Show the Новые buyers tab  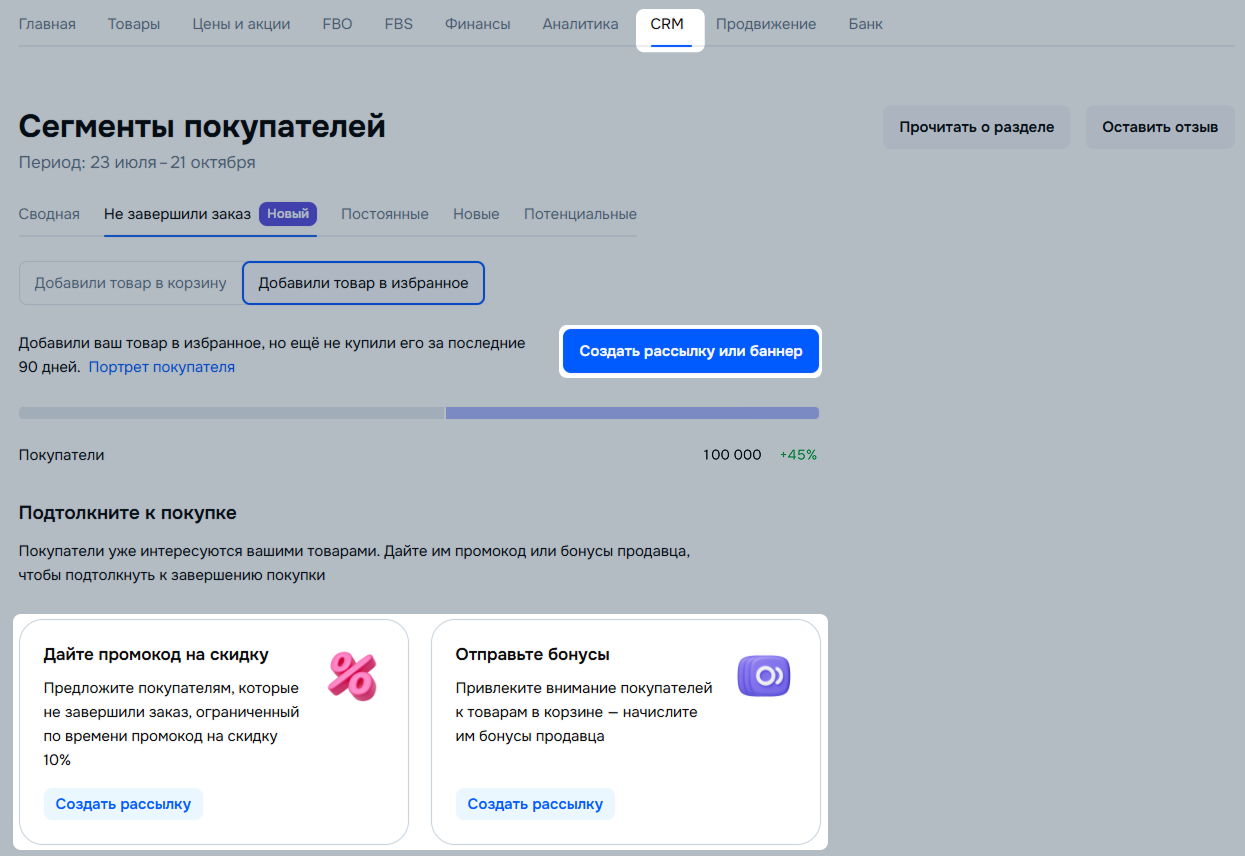(x=476, y=214)
